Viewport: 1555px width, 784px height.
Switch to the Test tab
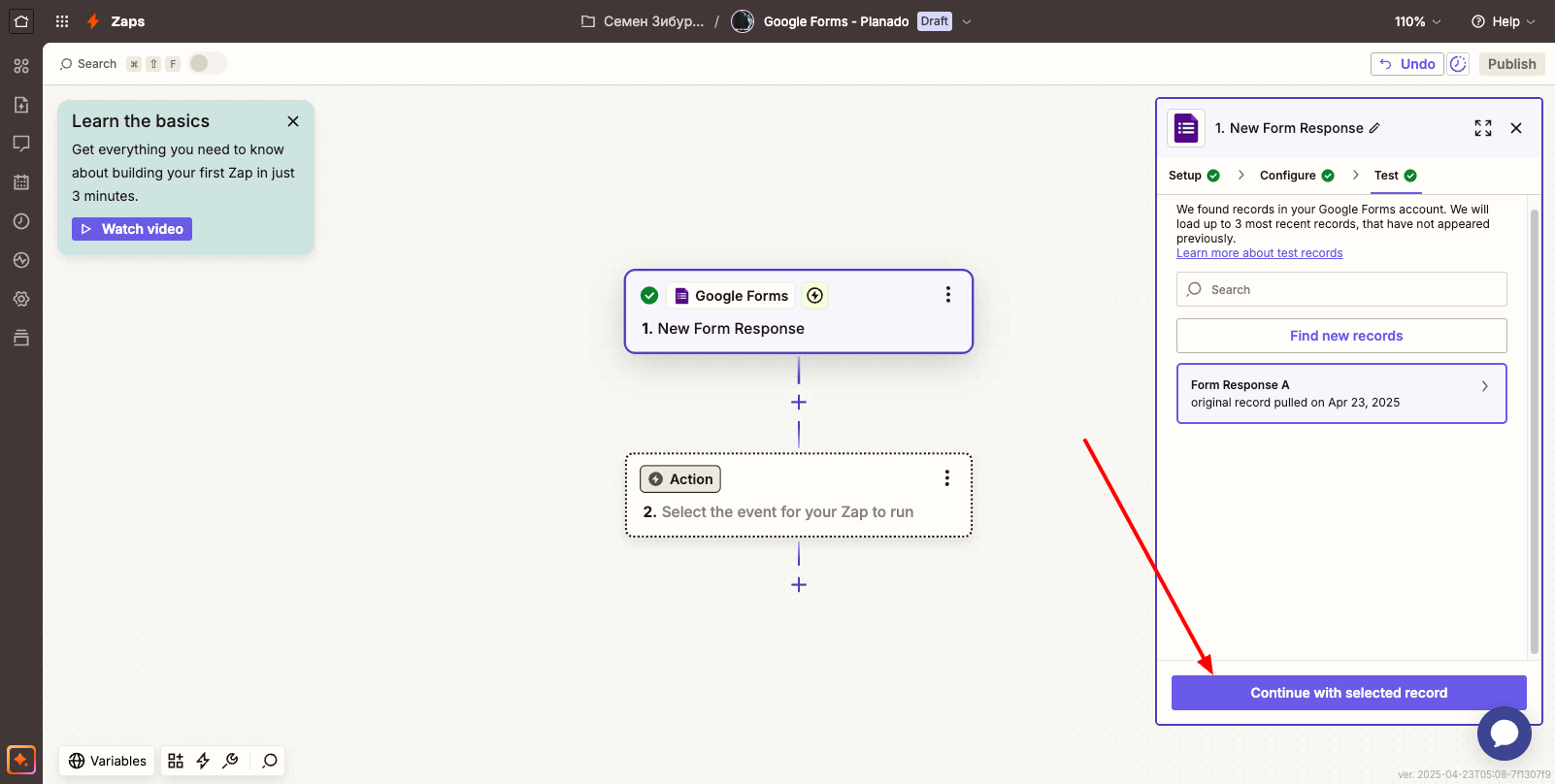coord(1396,176)
